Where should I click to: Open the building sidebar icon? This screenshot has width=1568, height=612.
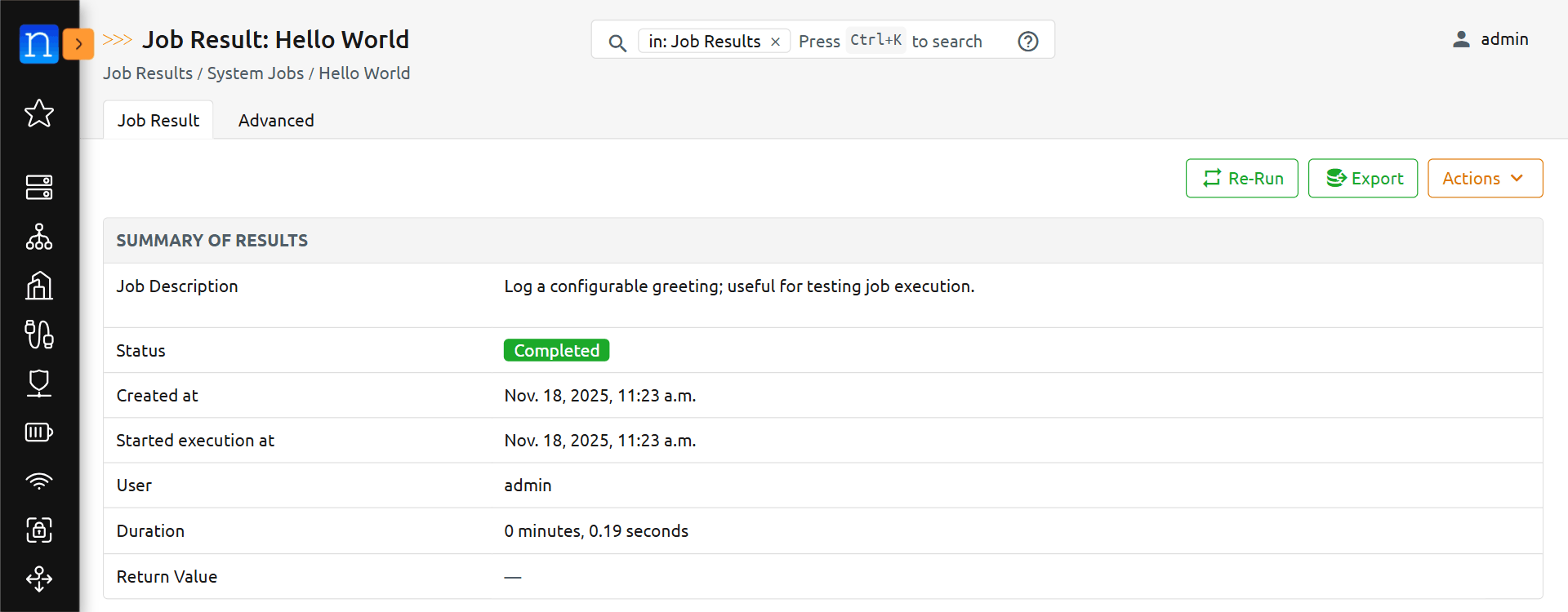(x=38, y=286)
